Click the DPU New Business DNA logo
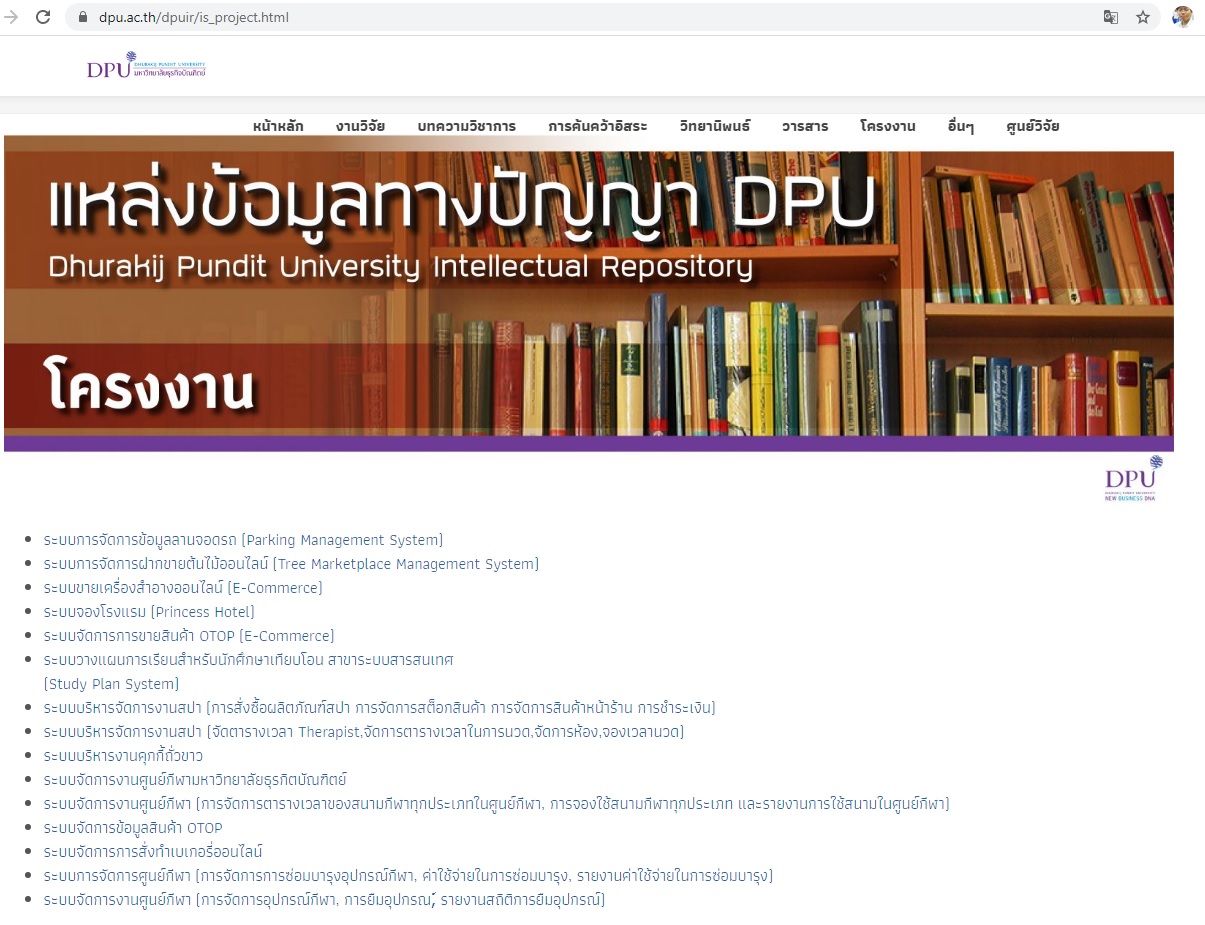1205x925 pixels. pos(1134,478)
